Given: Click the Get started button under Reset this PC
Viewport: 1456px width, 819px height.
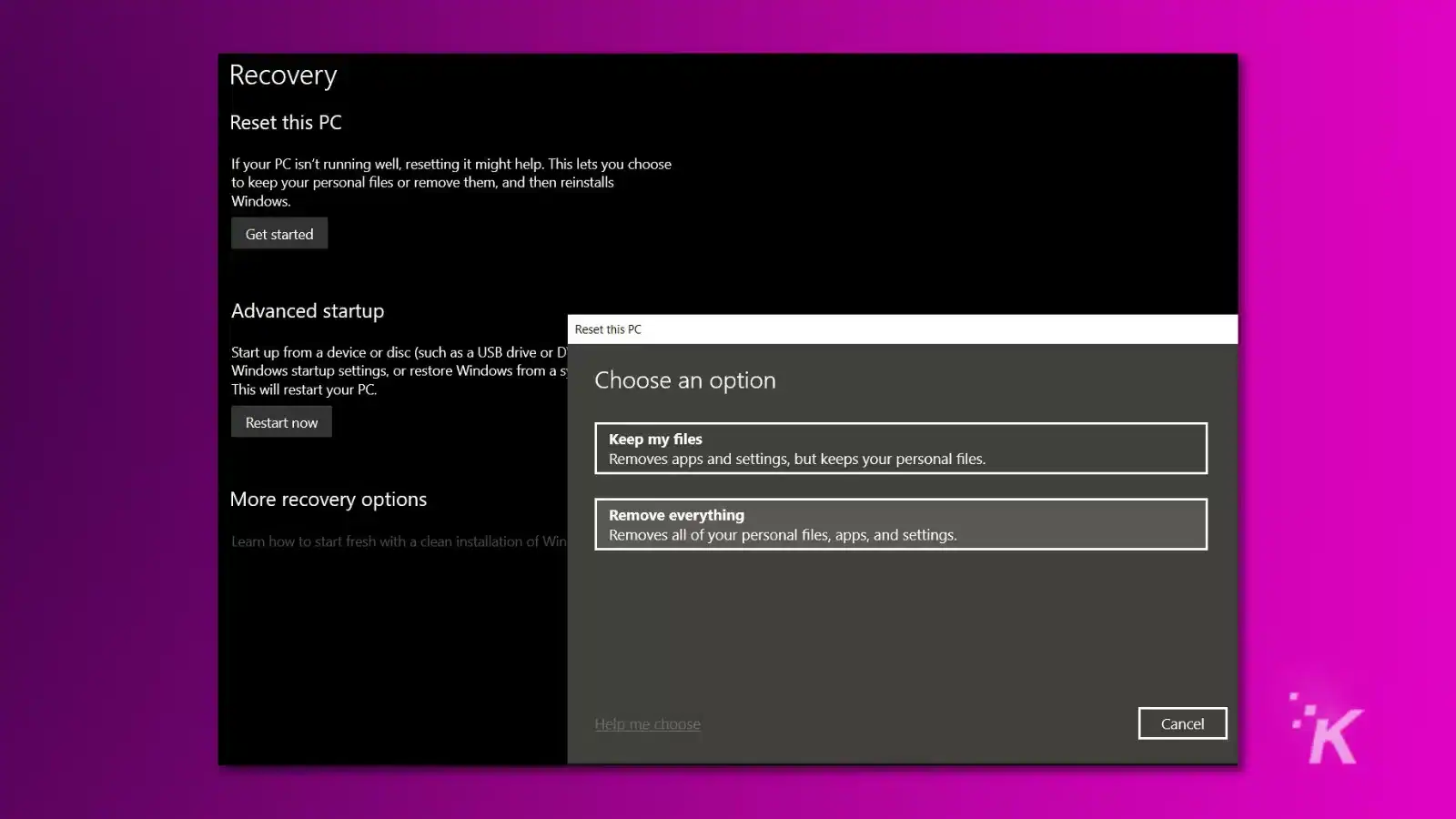Looking at the screenshot, I should [279, 234].
